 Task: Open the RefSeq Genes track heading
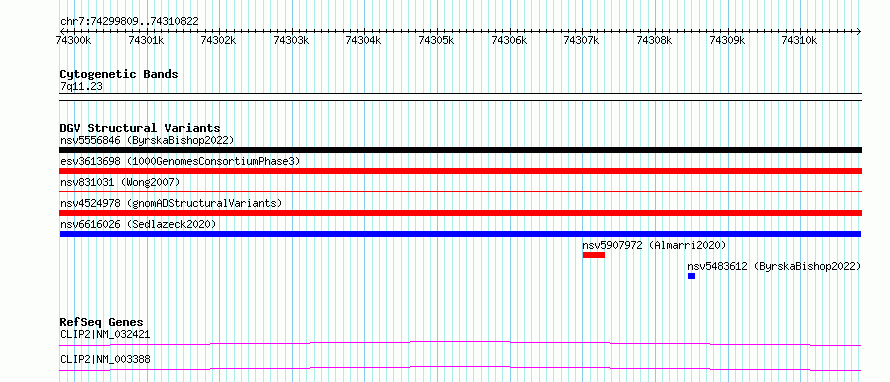(102, 322)
